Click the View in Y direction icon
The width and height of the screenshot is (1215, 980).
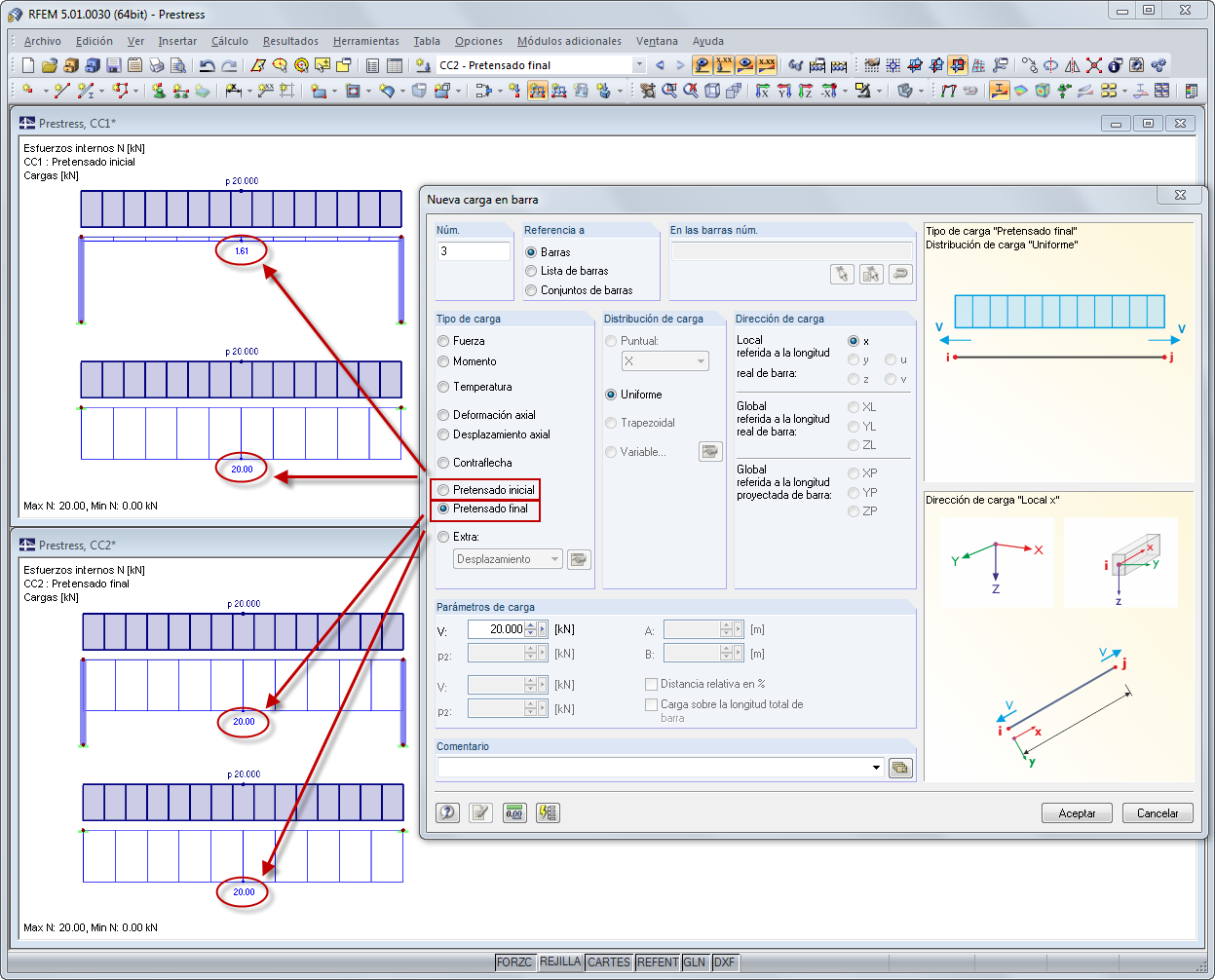[784, 90]
